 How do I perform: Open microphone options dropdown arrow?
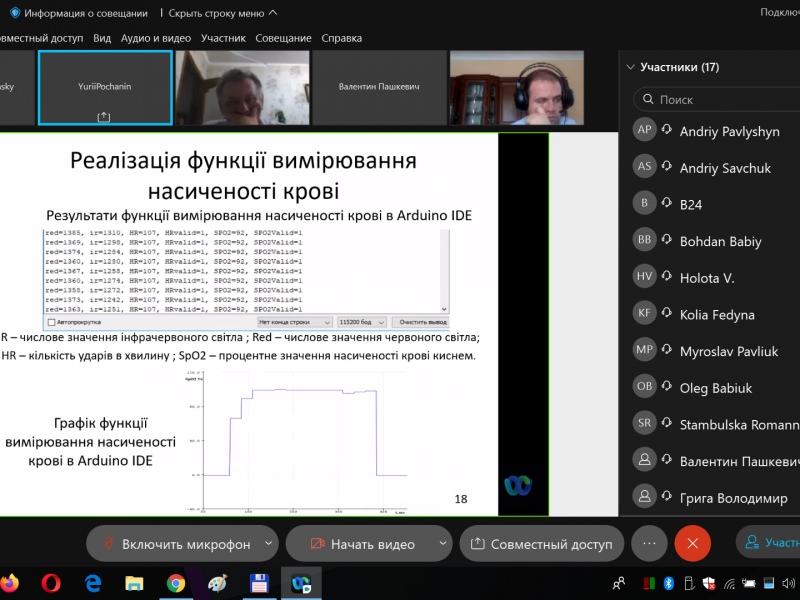[x=267, y=543]
